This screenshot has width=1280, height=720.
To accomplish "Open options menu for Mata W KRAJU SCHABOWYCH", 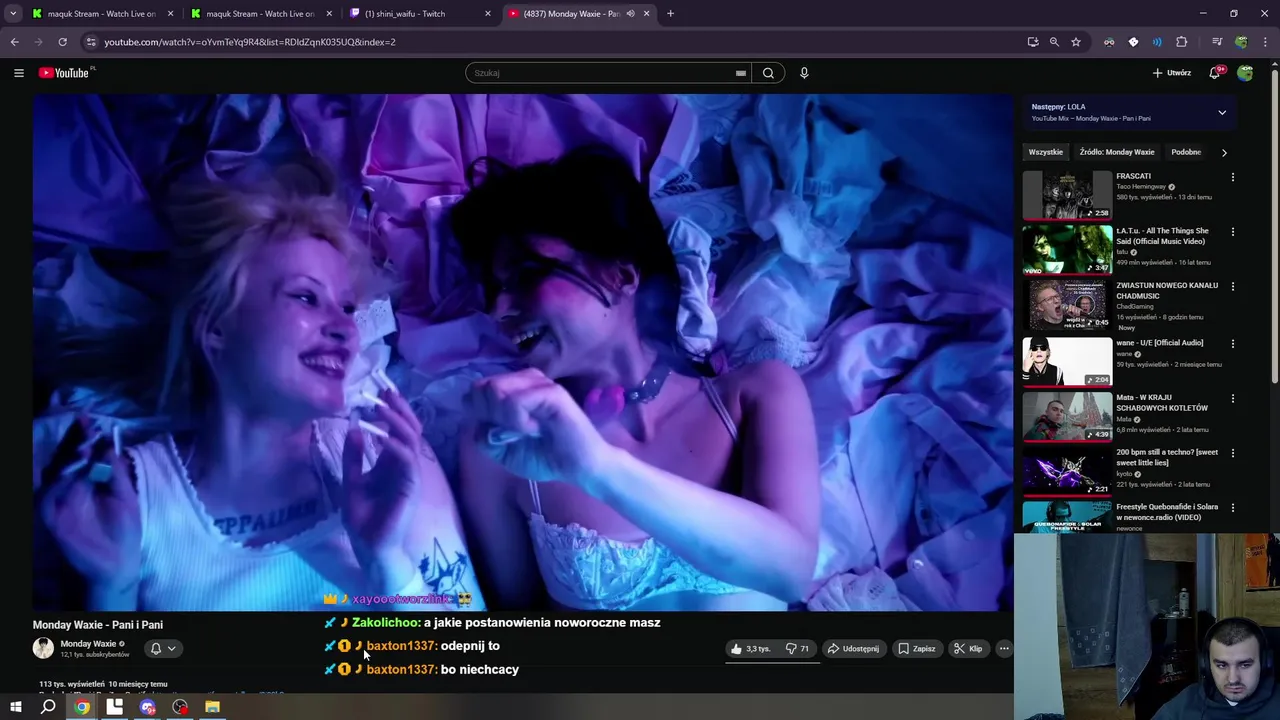I will [1232, 399].
